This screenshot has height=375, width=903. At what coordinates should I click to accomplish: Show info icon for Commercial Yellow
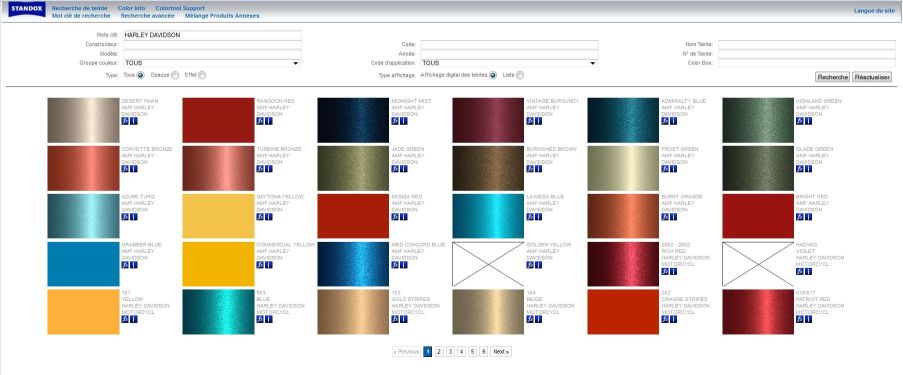coord(268,264)
